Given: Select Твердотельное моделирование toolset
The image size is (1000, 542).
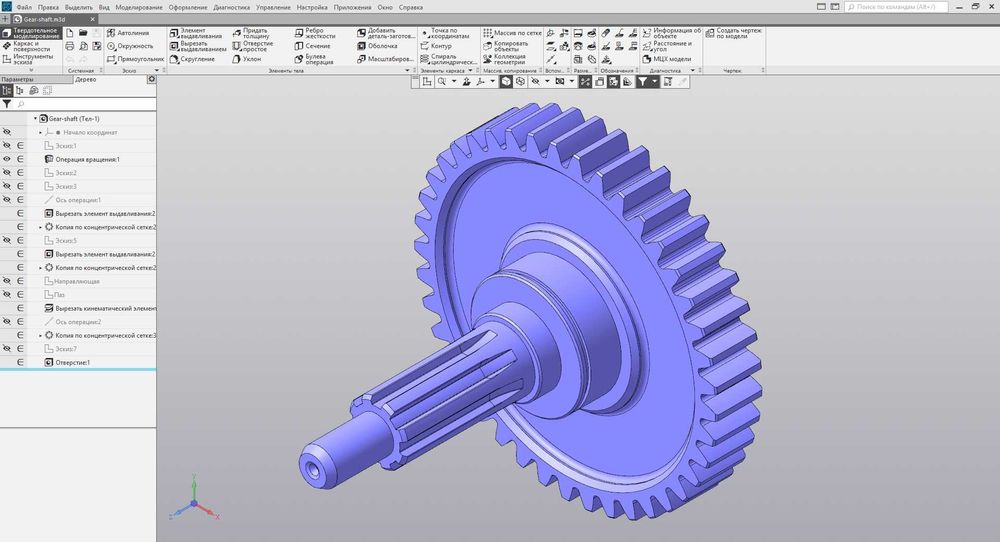Looking at the screenshot, I should [33, 33].
